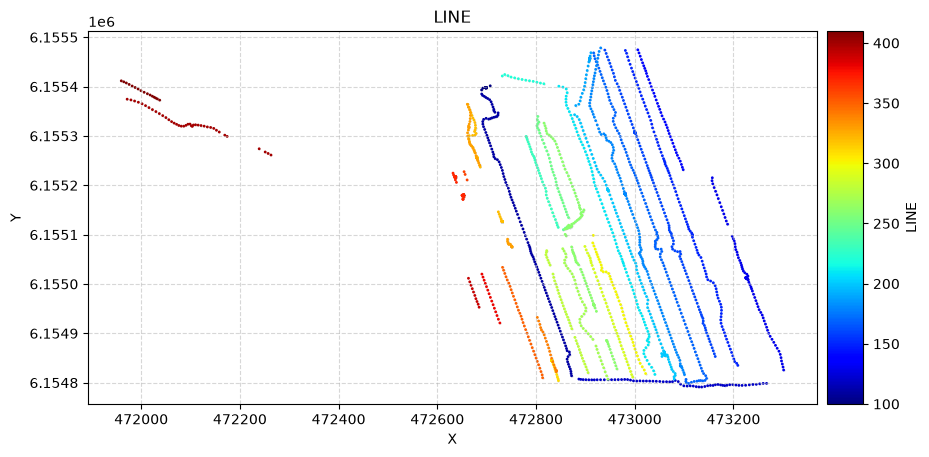Click y-axis tick label 6.1549
Image resolution: width=929 pixels, height=457 pixels.
point(53,334)
